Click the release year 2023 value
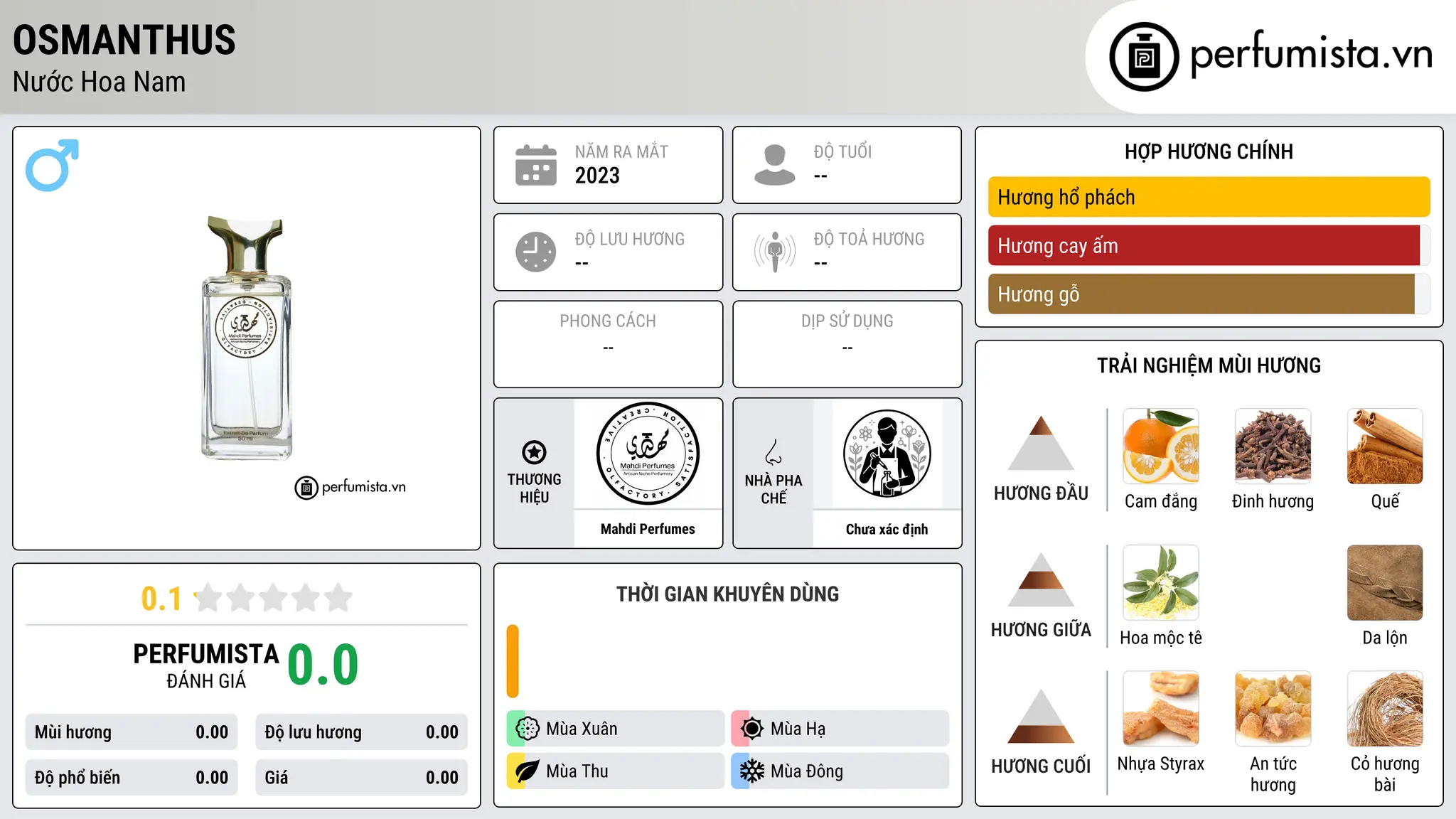Viewport: 1456px width, 819px height. click(597, 176)
